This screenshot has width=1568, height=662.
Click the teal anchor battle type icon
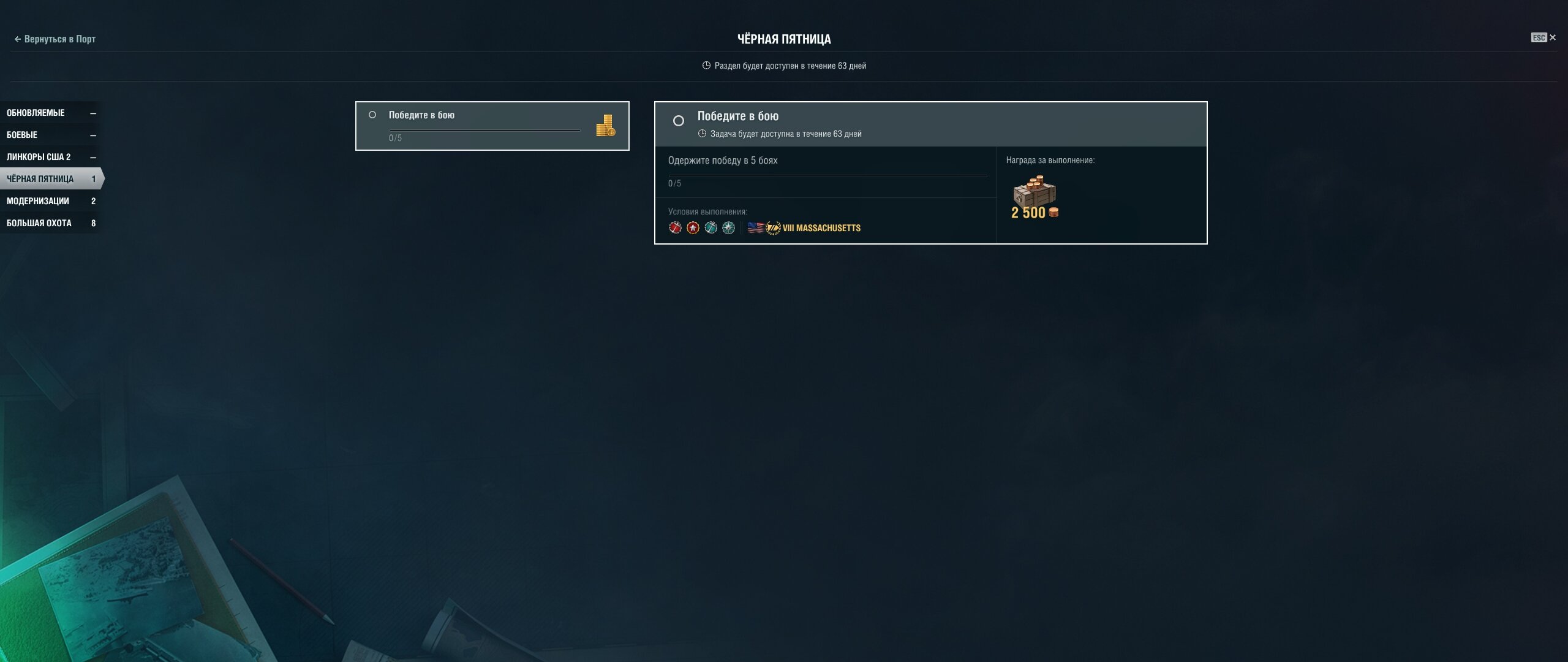click(x=710, y=227)
